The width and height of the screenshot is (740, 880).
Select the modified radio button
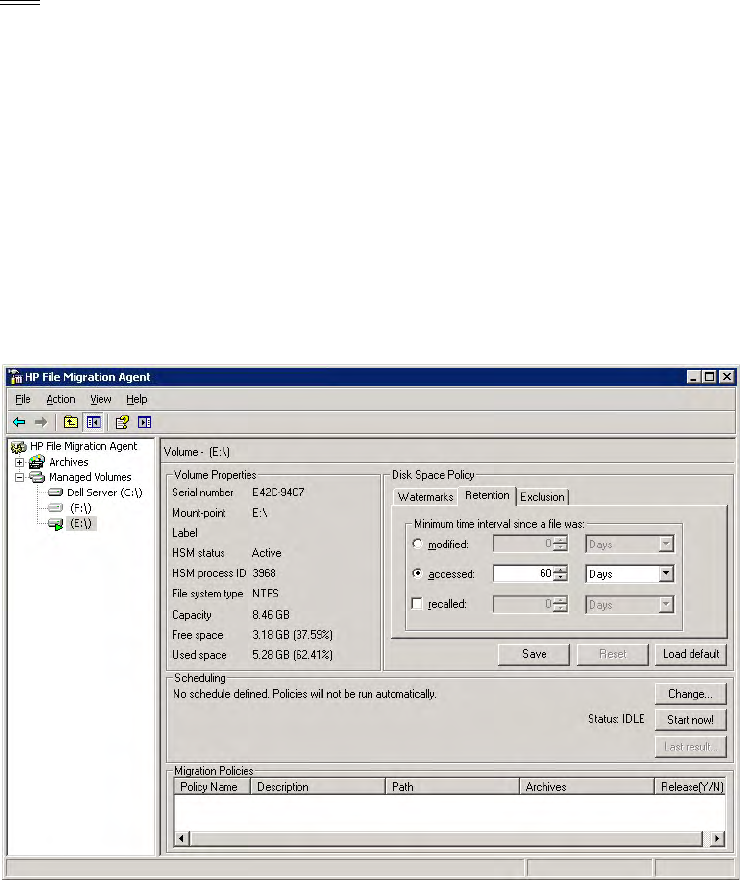click(417, 543)
